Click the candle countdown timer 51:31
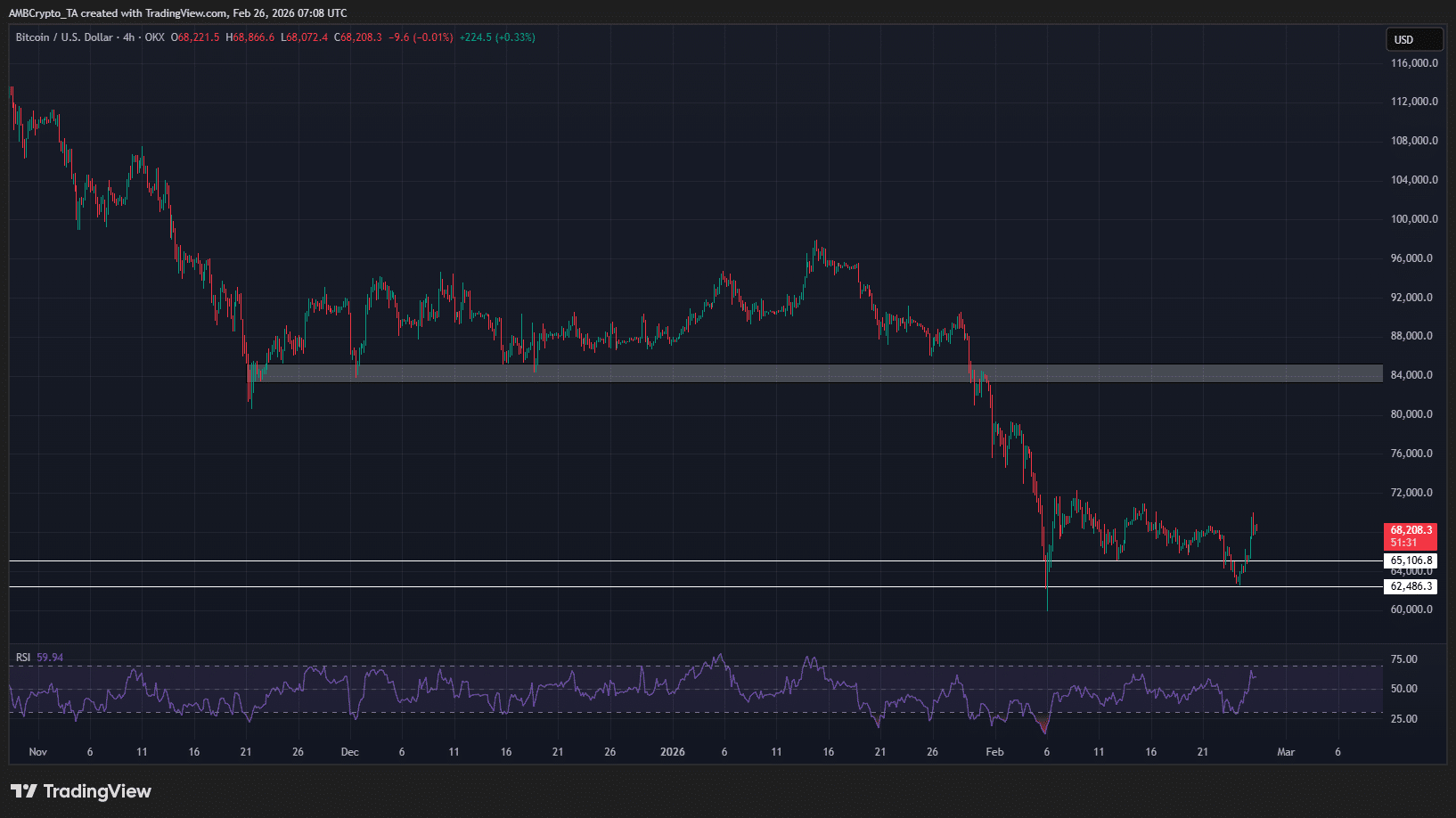This screenshot has width=1456, height=818. coord(1404,543)
